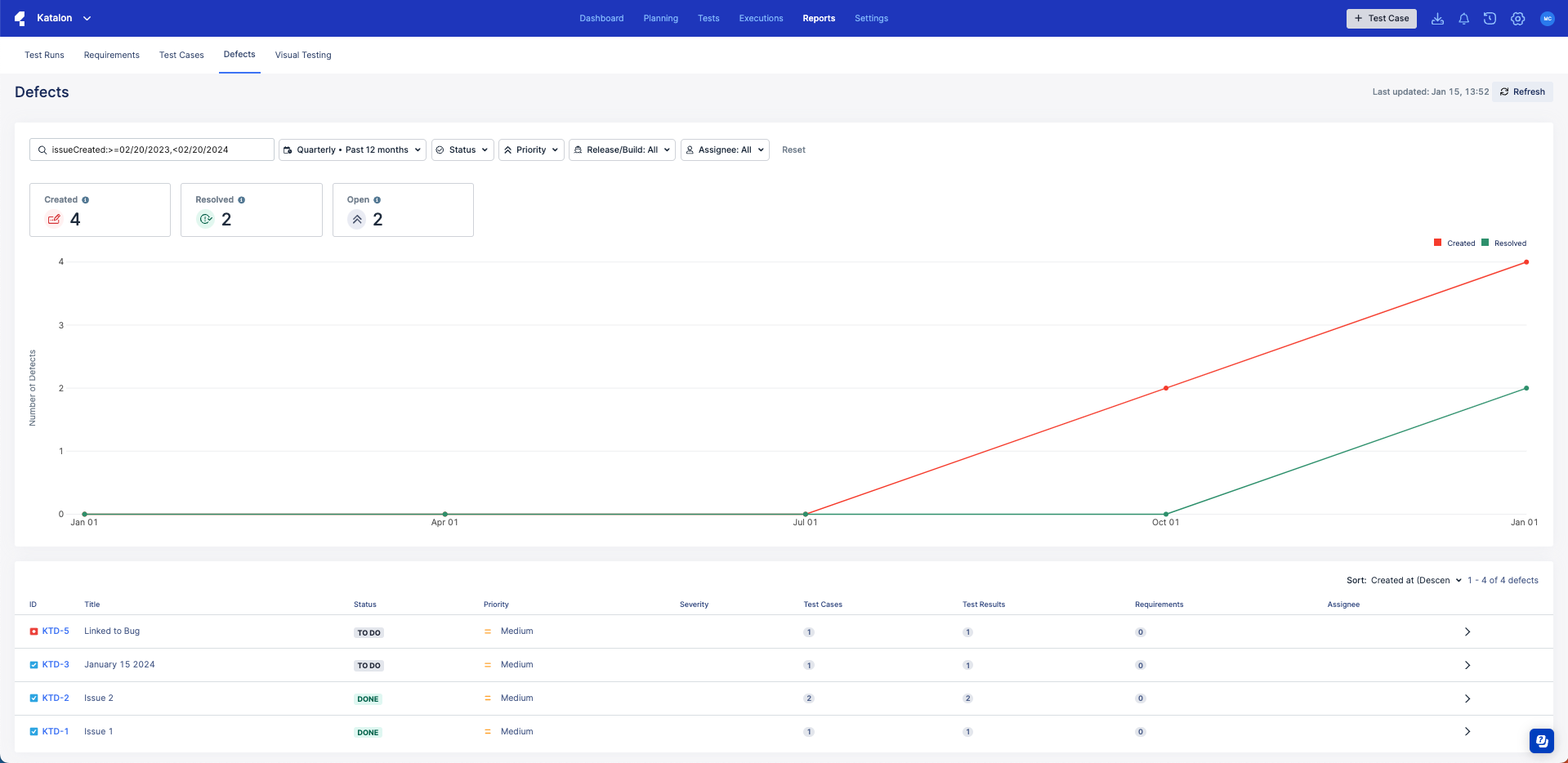This screenshot has width=1568, height=763.
Task: Click the info tooltip icon beside Open count
Action: (x=376, y=199)
